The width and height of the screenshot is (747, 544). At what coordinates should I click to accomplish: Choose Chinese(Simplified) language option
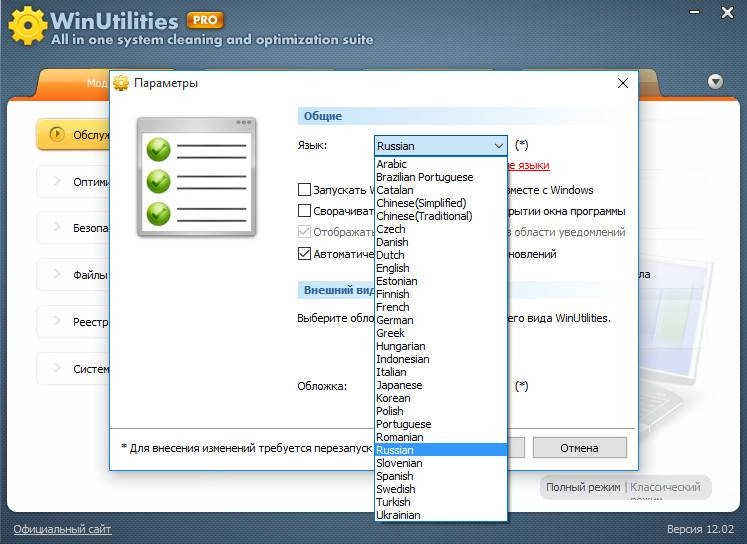[x=441, y=203]
